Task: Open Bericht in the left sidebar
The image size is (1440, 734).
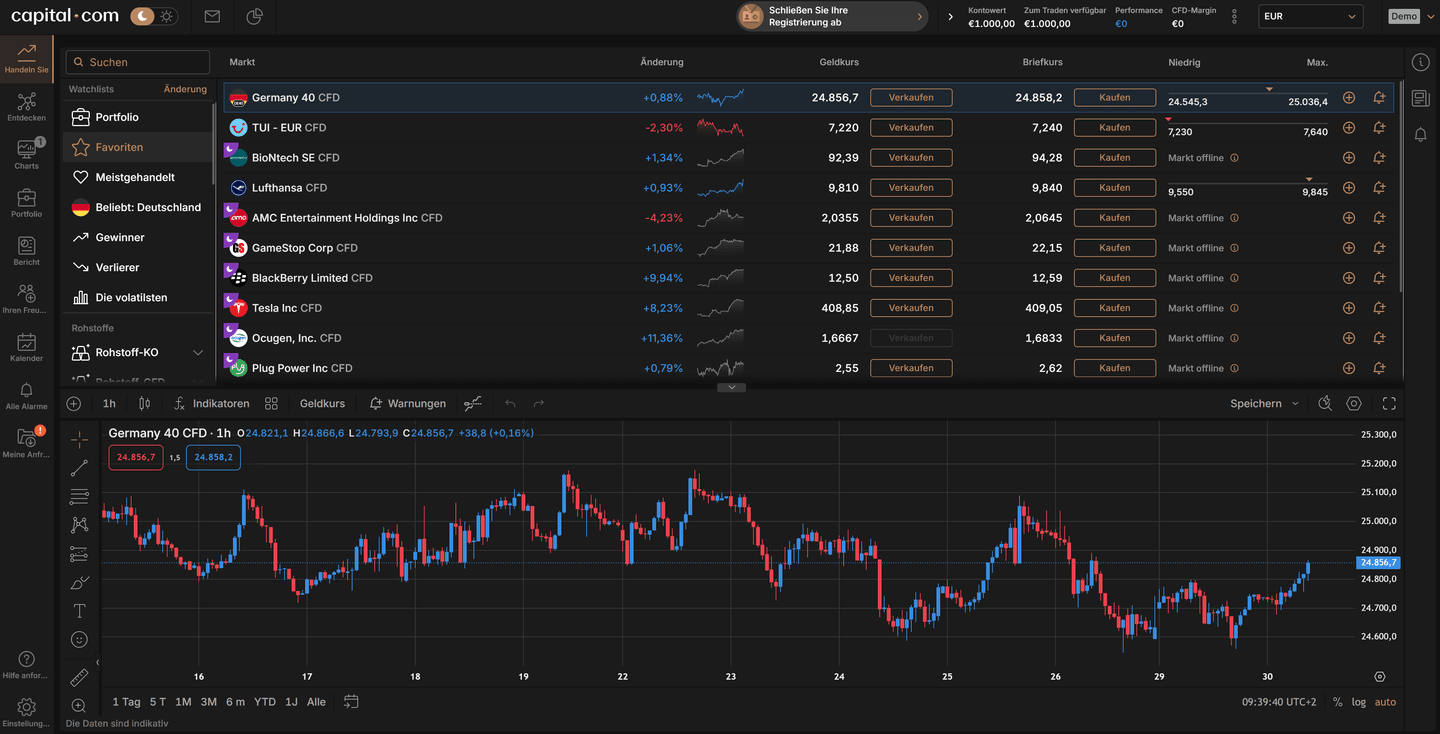Action: coord(27,251)
